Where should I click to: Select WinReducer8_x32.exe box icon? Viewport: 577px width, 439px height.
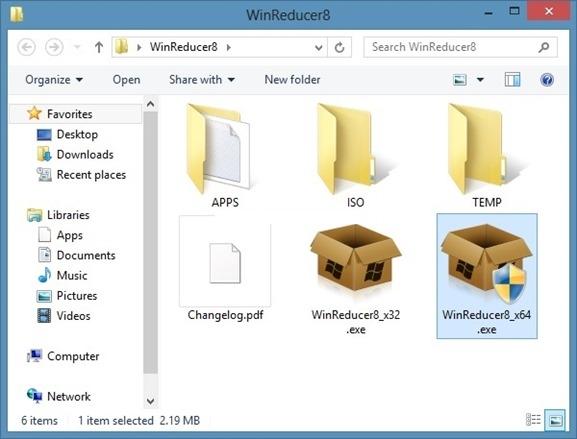click(355, 258)
